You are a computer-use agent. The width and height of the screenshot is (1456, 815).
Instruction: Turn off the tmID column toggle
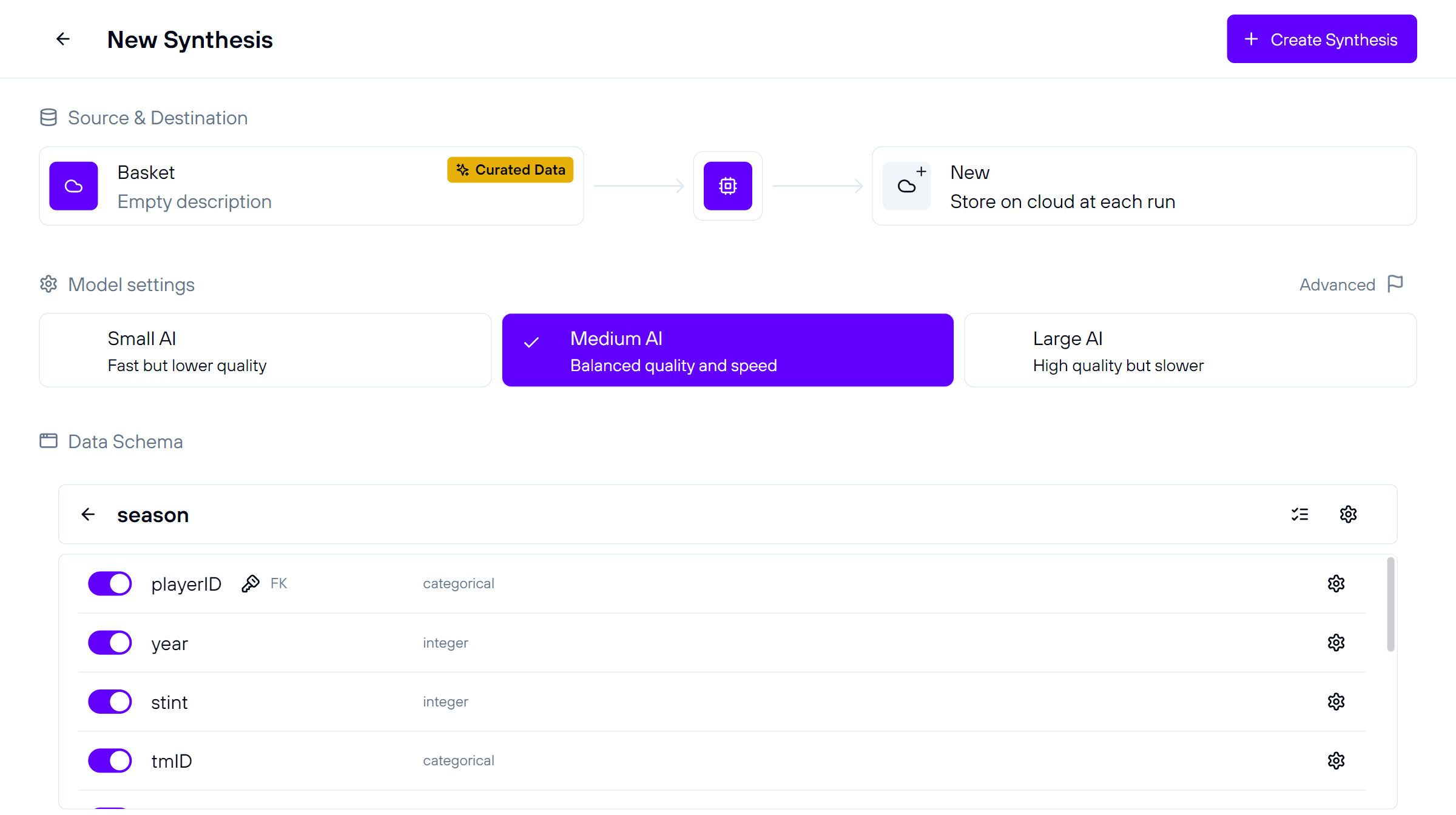[110, 760]
